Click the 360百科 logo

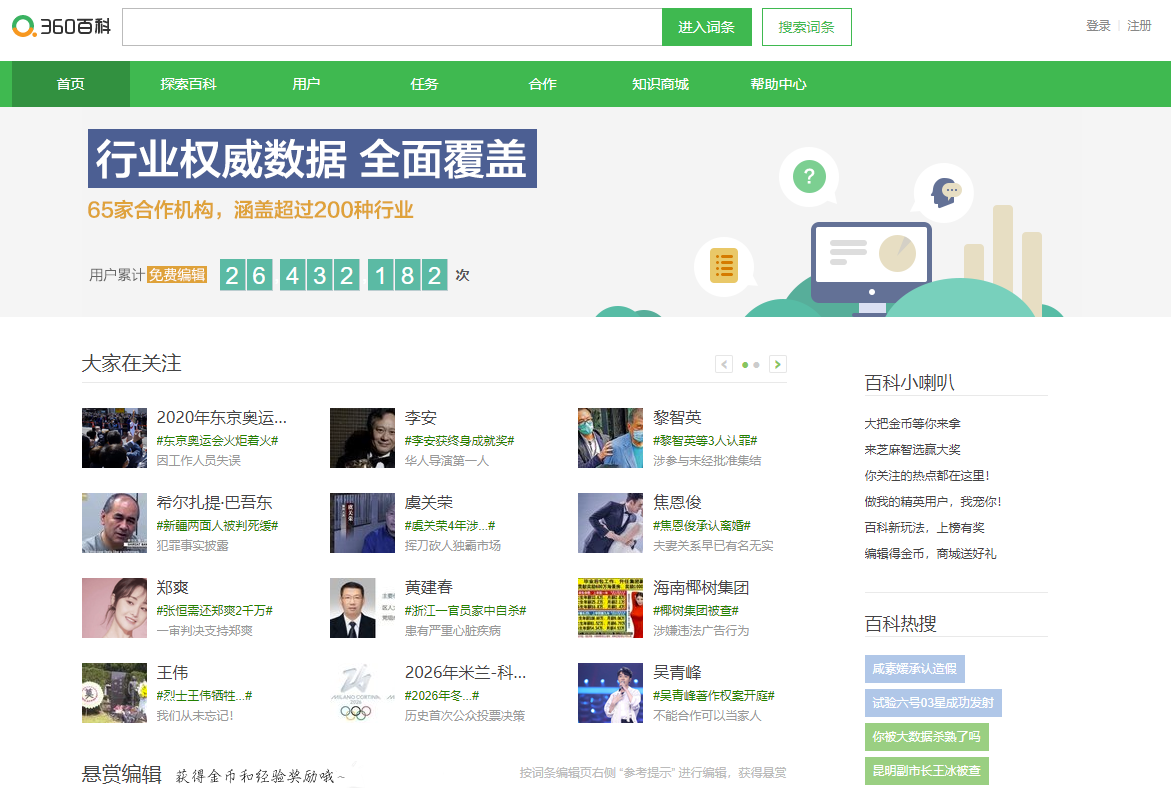click(62, 27)
